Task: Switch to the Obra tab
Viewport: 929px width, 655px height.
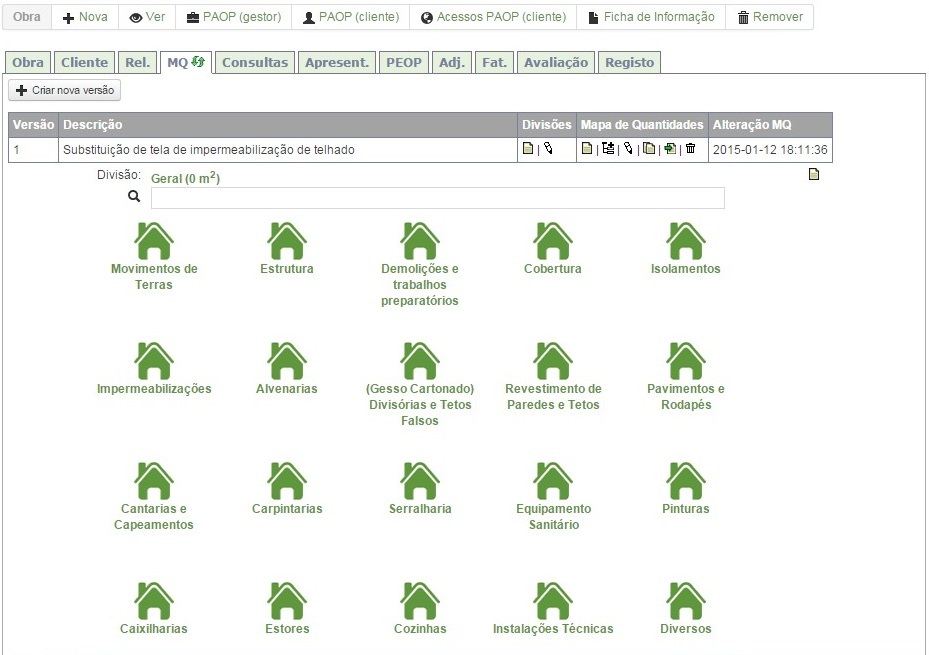Action: tap(28, 62)
